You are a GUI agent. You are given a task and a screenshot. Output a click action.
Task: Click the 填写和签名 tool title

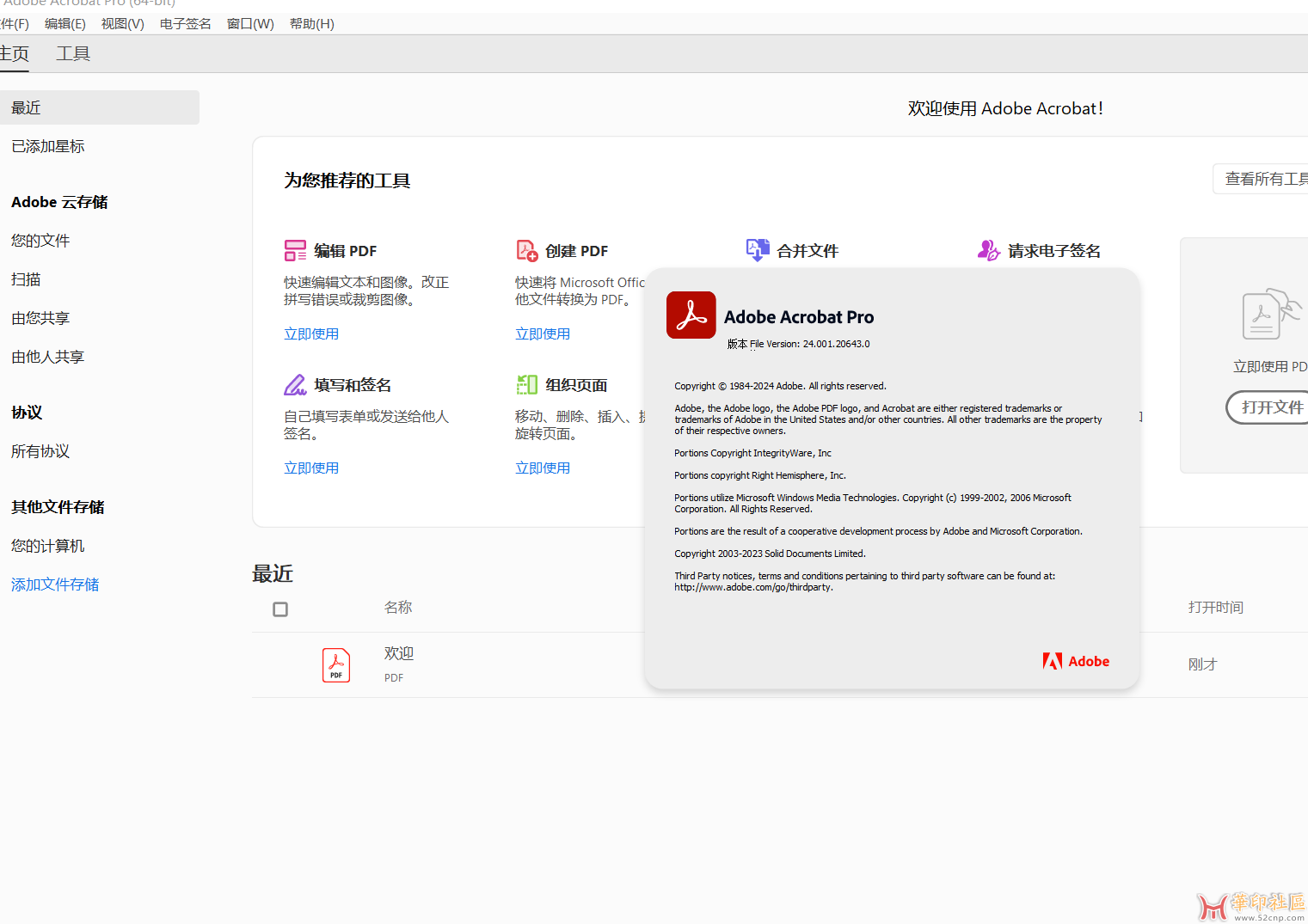[353, 385]
